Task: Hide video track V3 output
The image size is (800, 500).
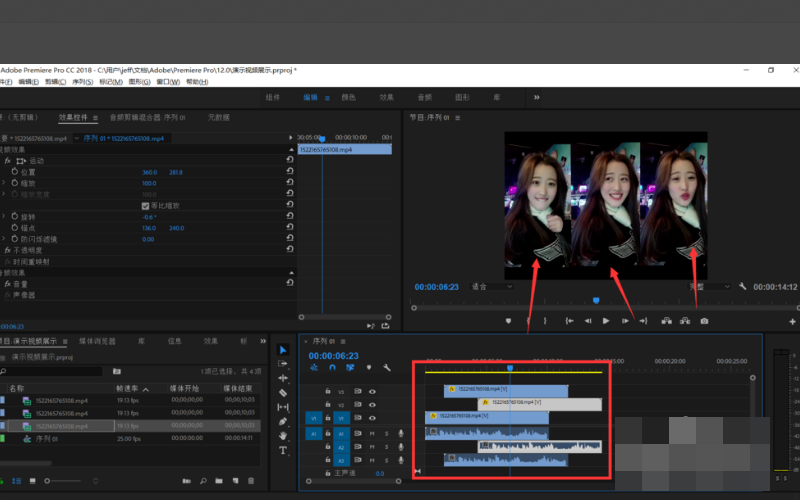Action: [372, 391]
